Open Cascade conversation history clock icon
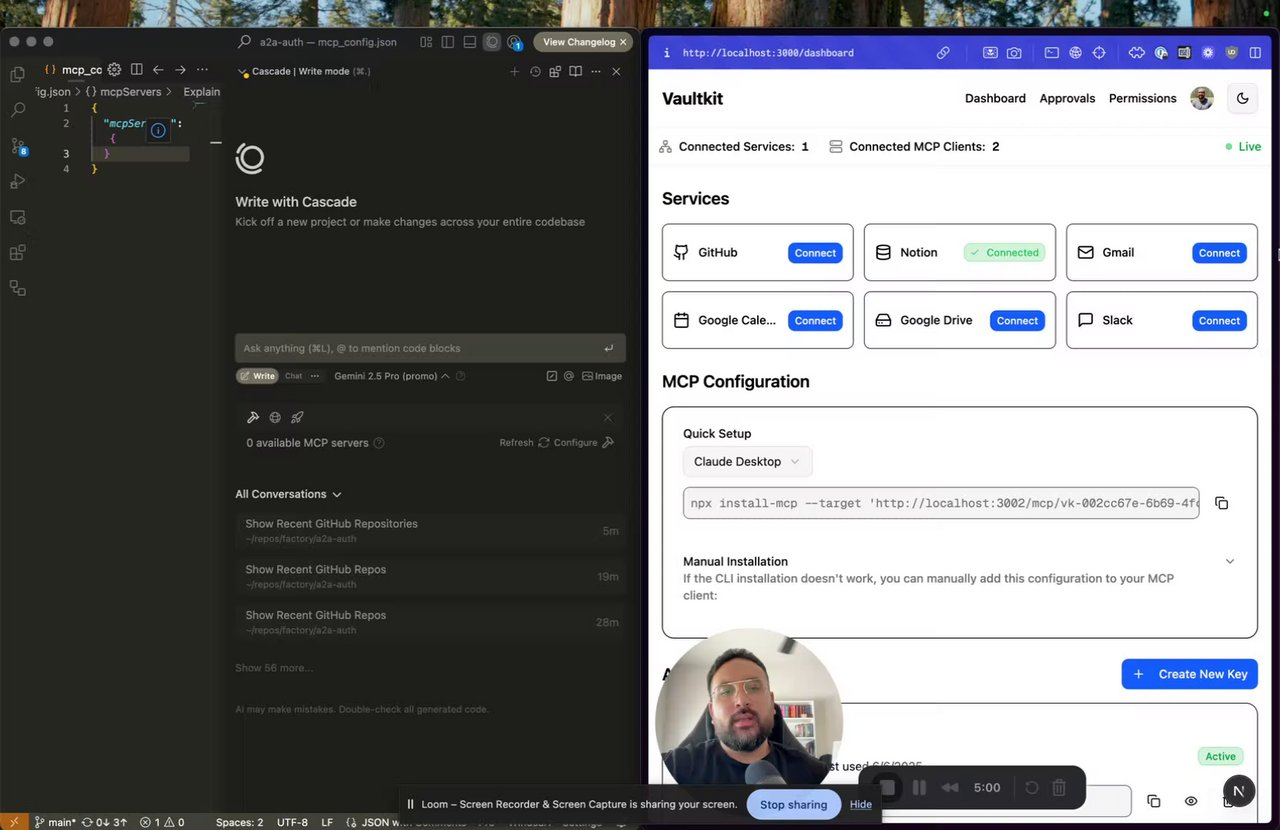1280x830 pixels. click(535, 72)
